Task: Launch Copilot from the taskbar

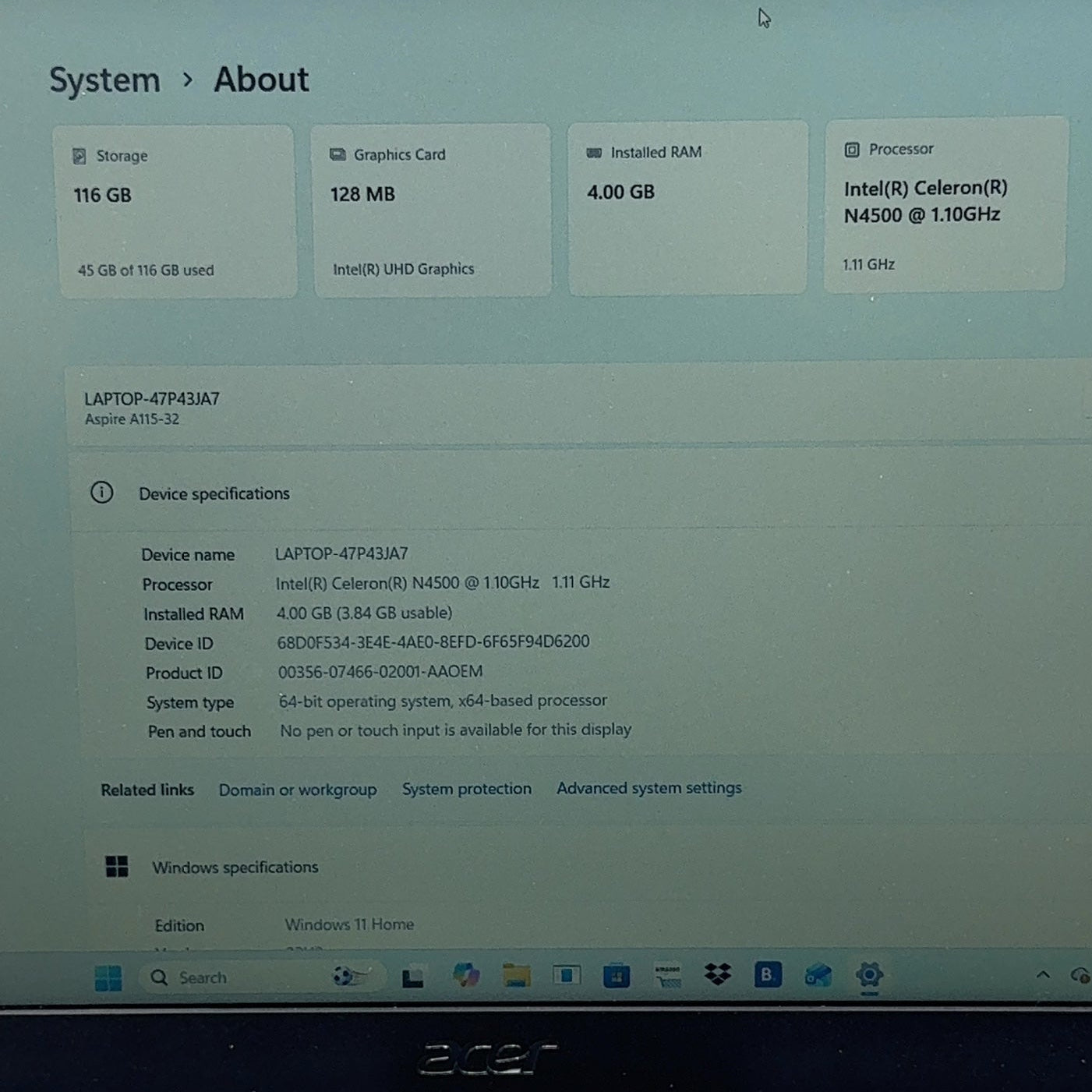Action: point(465,975)
